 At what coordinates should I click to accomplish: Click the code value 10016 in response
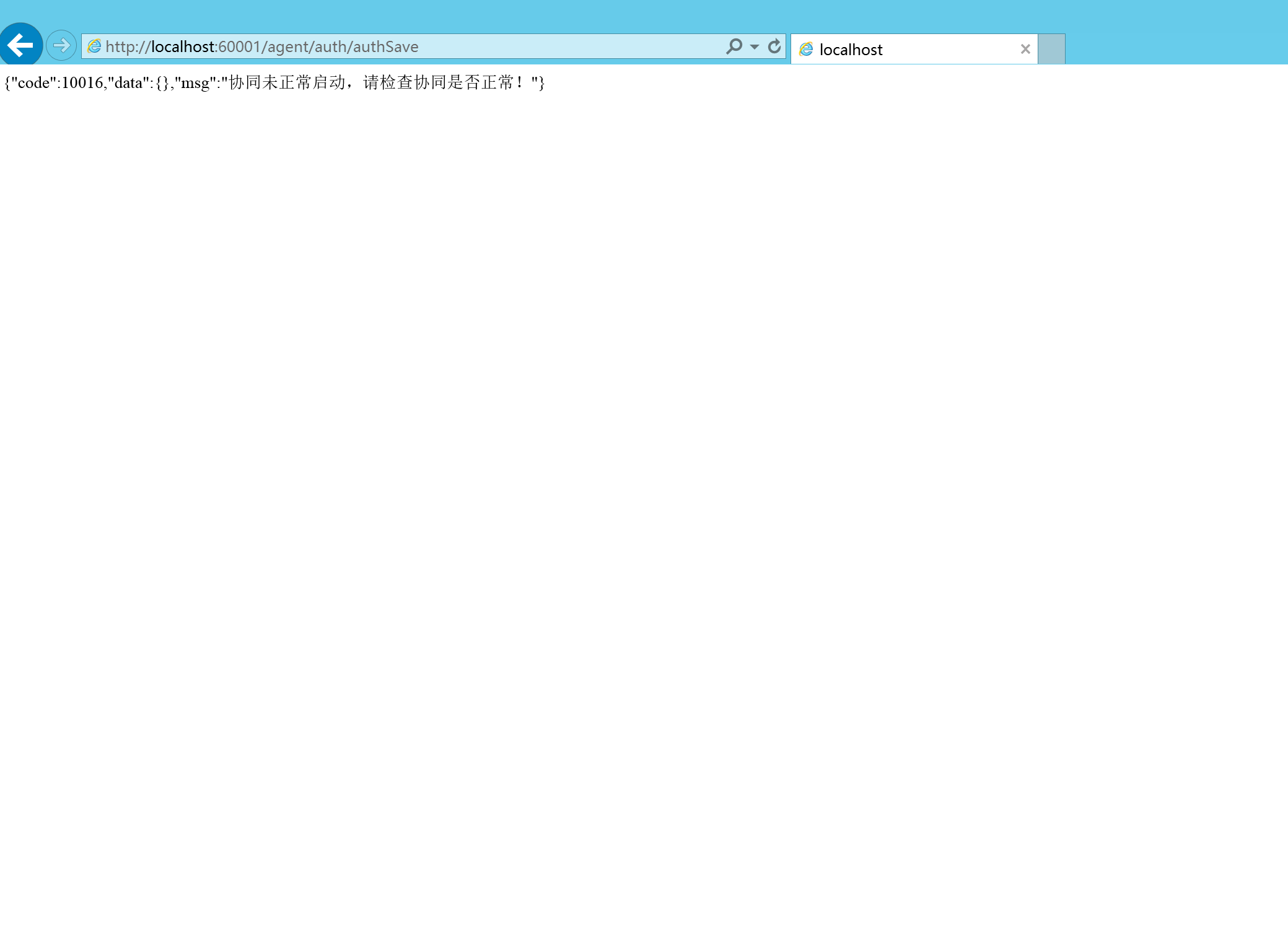point(82,83)
